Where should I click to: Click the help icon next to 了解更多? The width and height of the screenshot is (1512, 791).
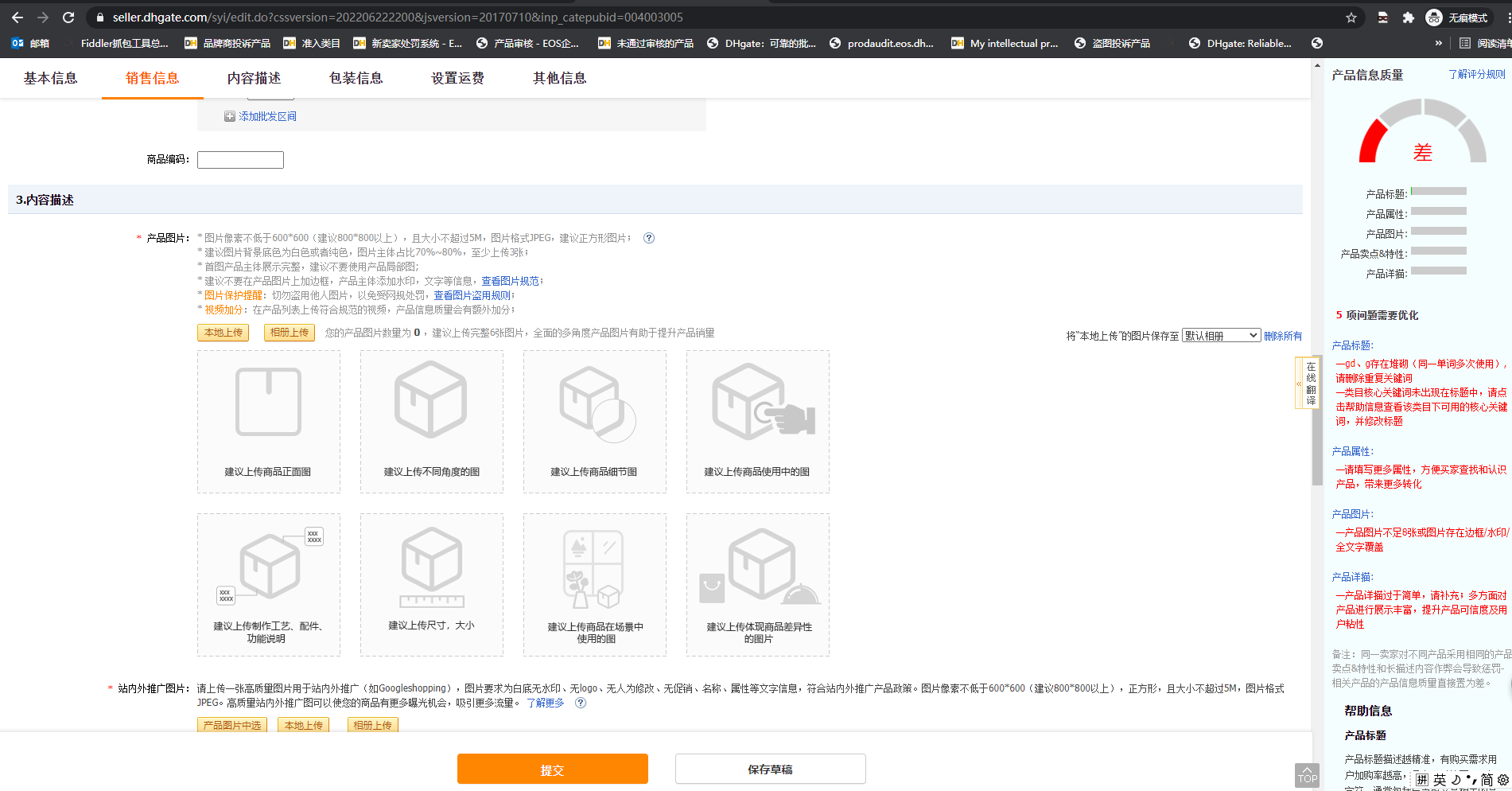click(x=581, y=703)
